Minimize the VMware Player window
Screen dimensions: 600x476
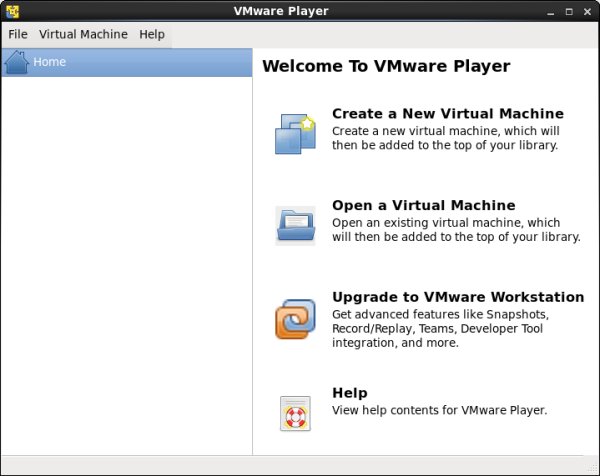(x=548, y=12)
